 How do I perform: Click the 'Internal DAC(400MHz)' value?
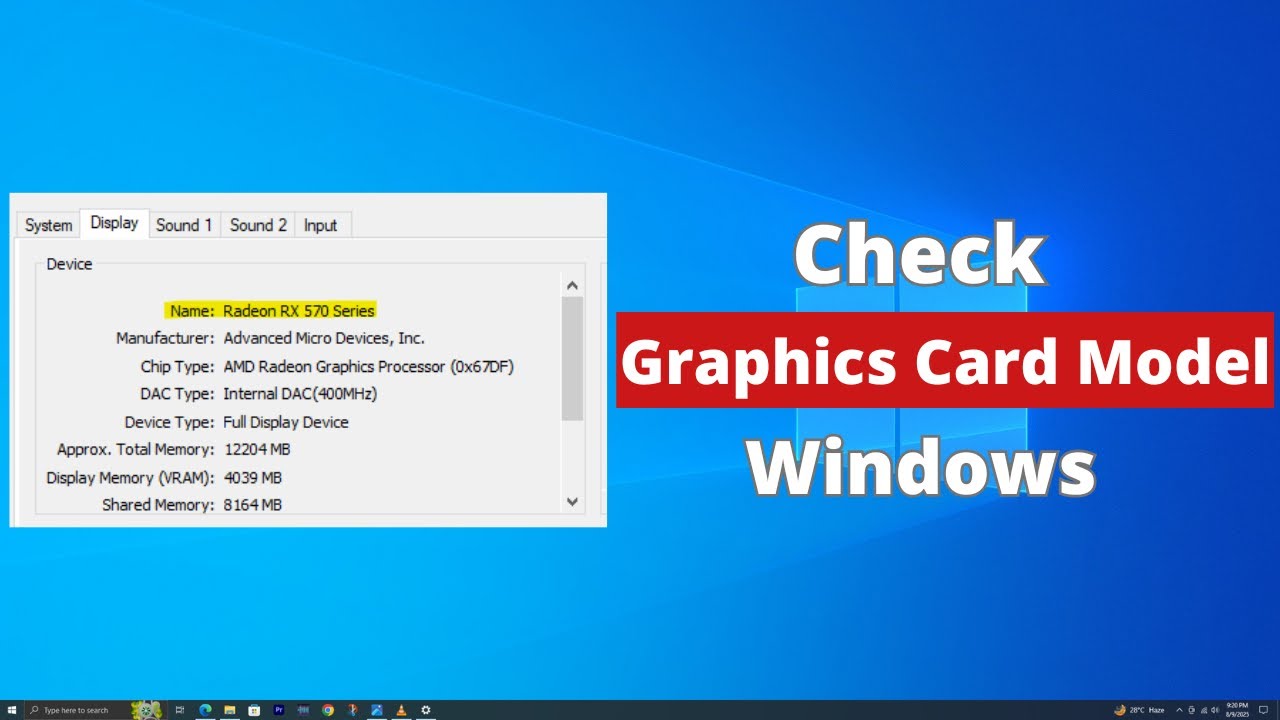click(300, 394)
